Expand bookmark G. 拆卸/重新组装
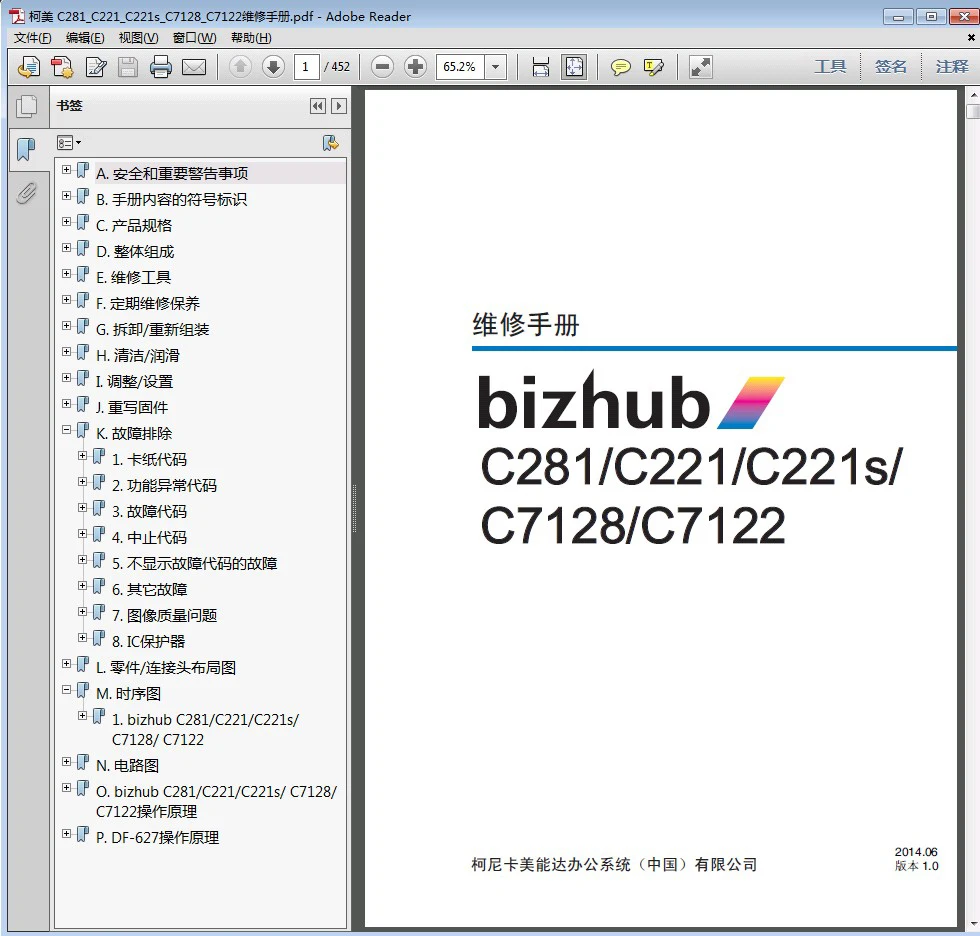The height and width of the screenshot is (936, 980). tap(66, 326)
